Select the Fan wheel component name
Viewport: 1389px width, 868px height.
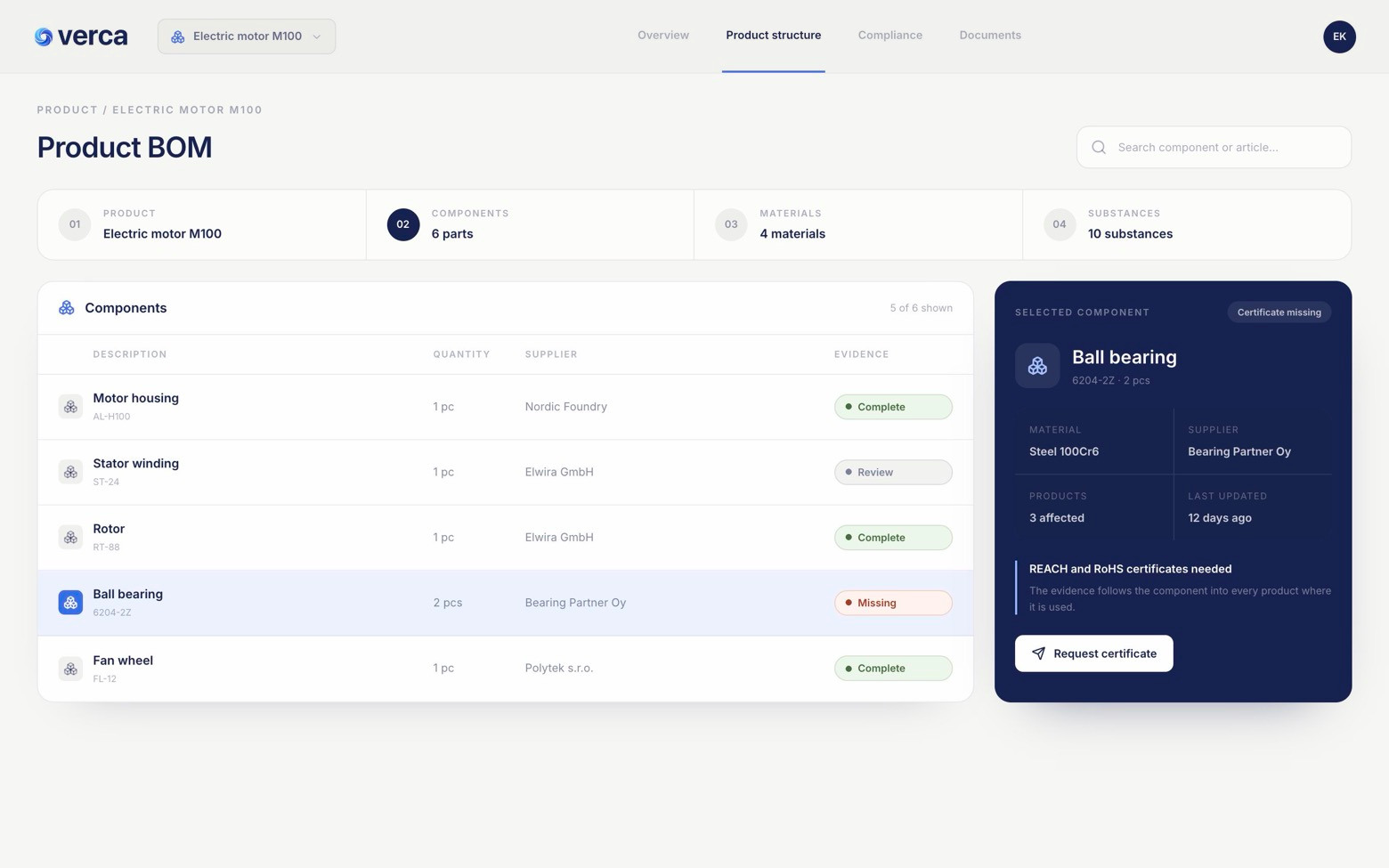tap(123, 661)
